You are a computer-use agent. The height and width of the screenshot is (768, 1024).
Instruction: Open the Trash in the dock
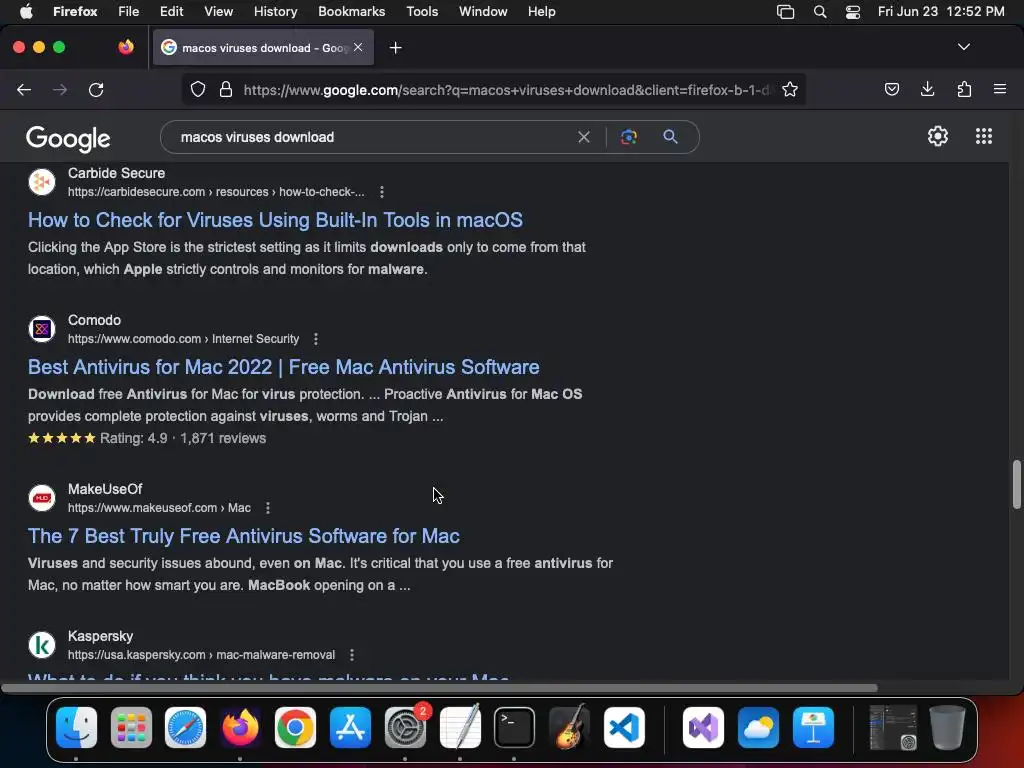(x=948, y=727)
